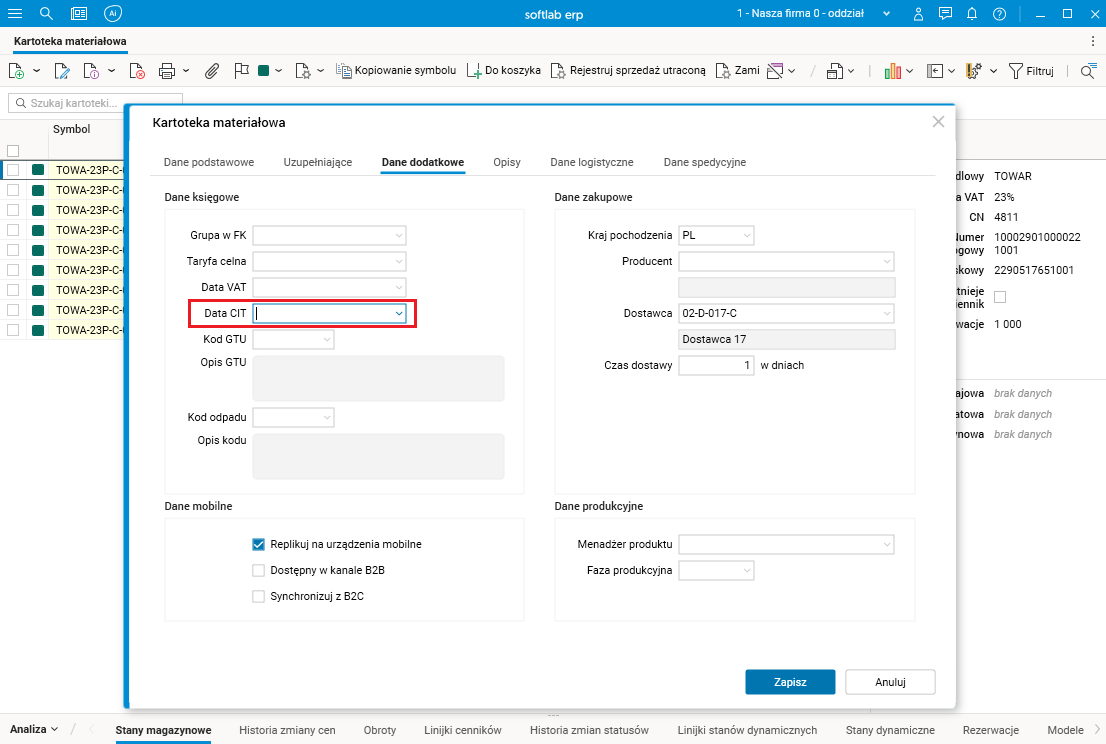Click the printer icon in toolbar
The width and height of the screenshot is (1106, 744).
167,71
